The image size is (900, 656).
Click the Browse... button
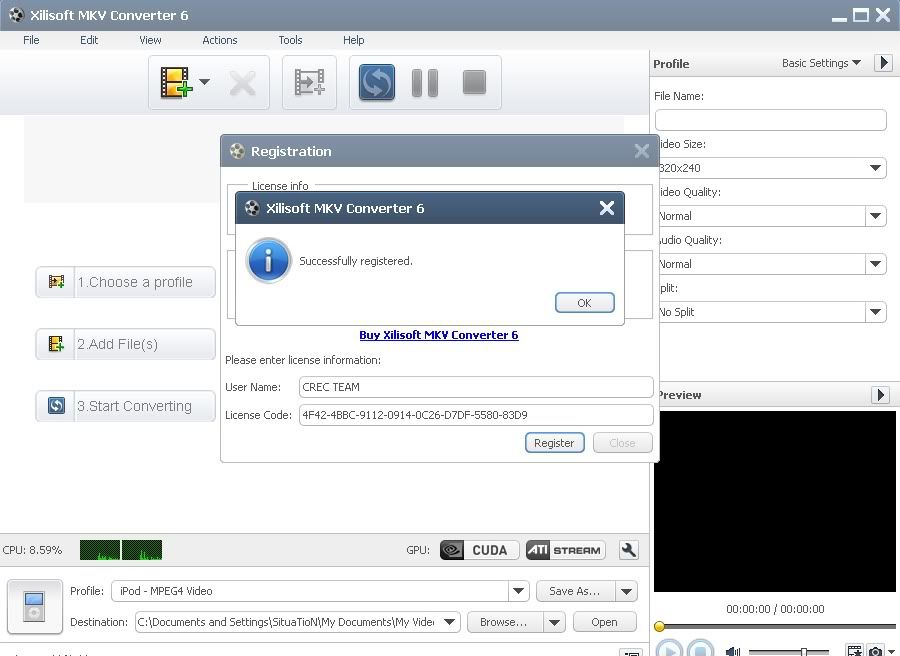click(x=505, y=622)
